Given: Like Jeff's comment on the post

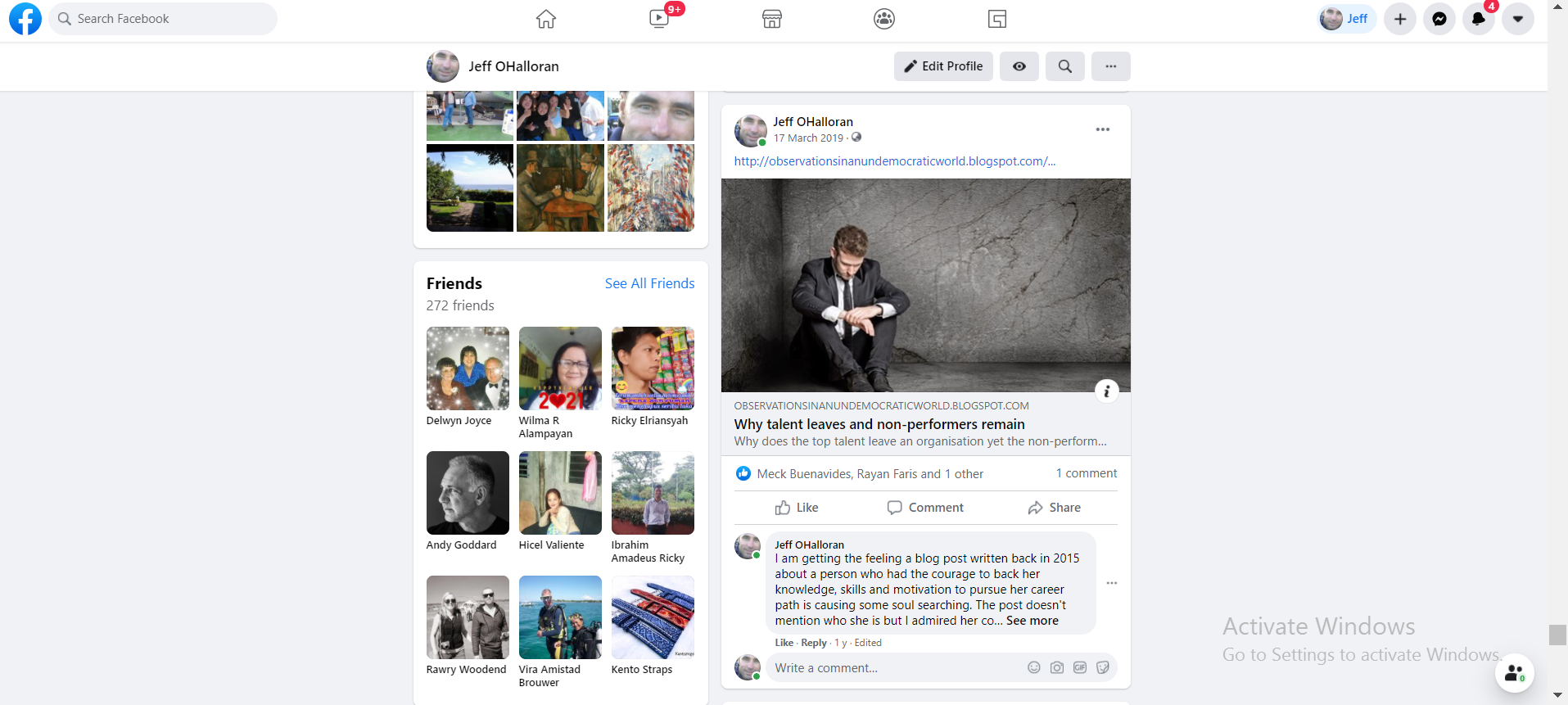Looking at the screenshot, I should point(784,643).
